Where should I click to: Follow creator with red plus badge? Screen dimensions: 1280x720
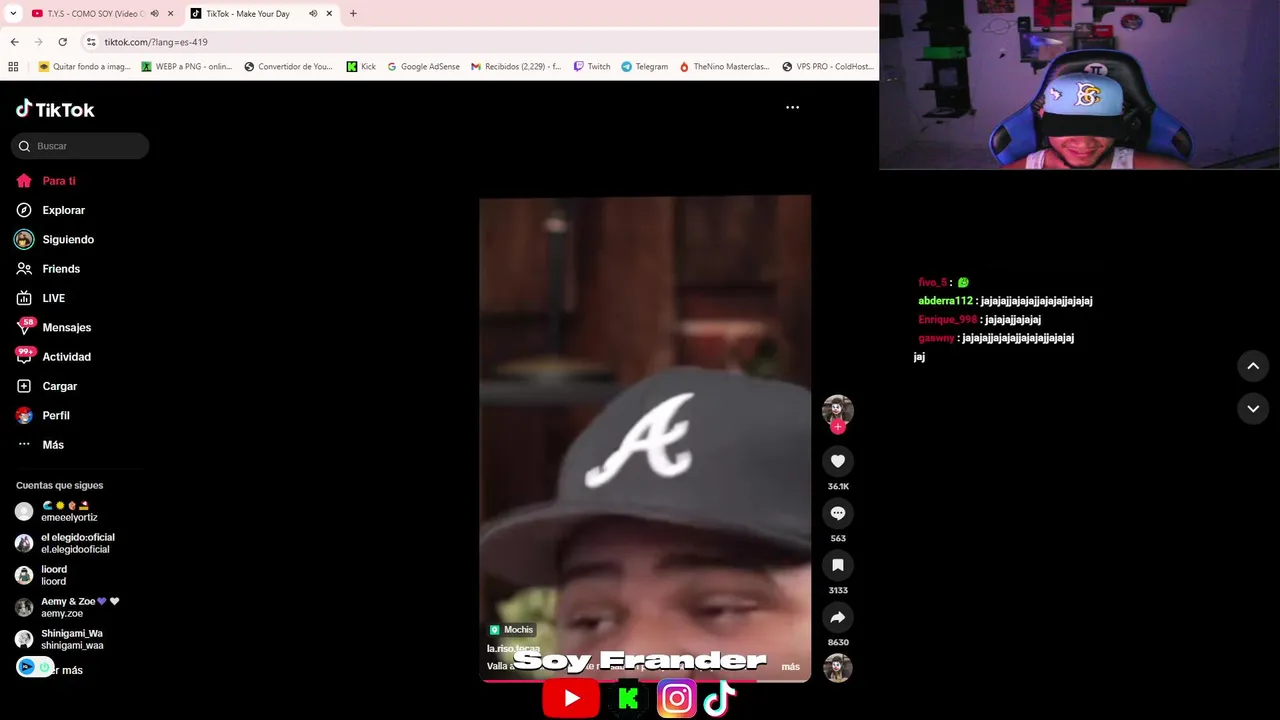click(838, 427)
